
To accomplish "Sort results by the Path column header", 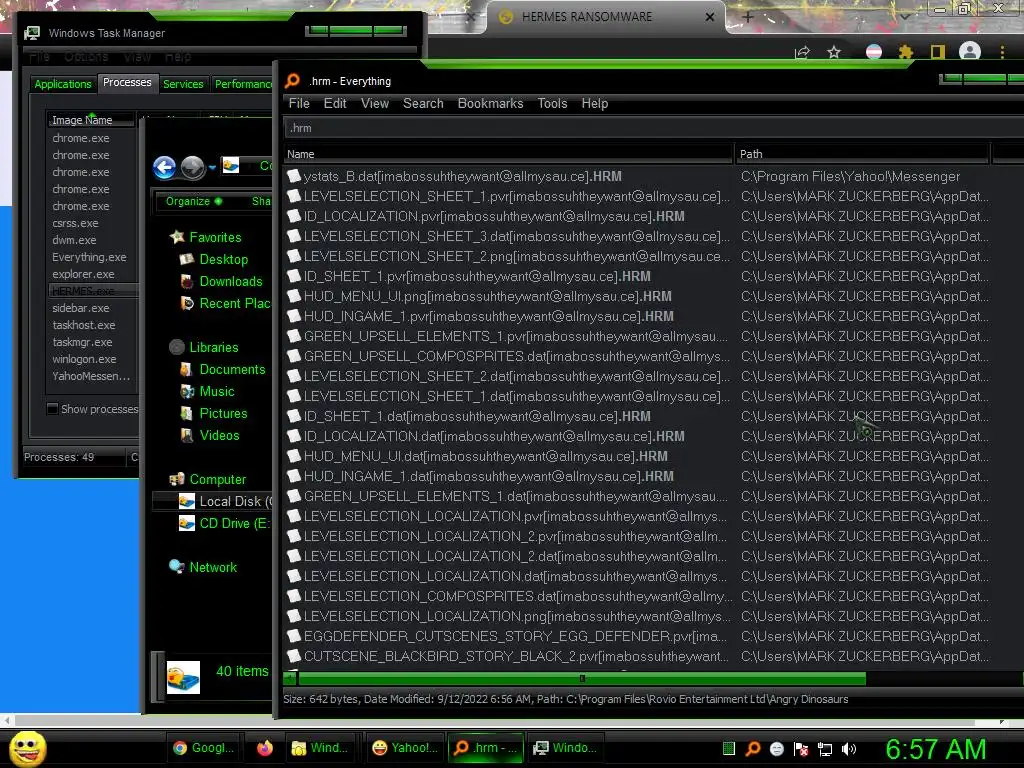I will pyautogui.click(x=862, y=154).
